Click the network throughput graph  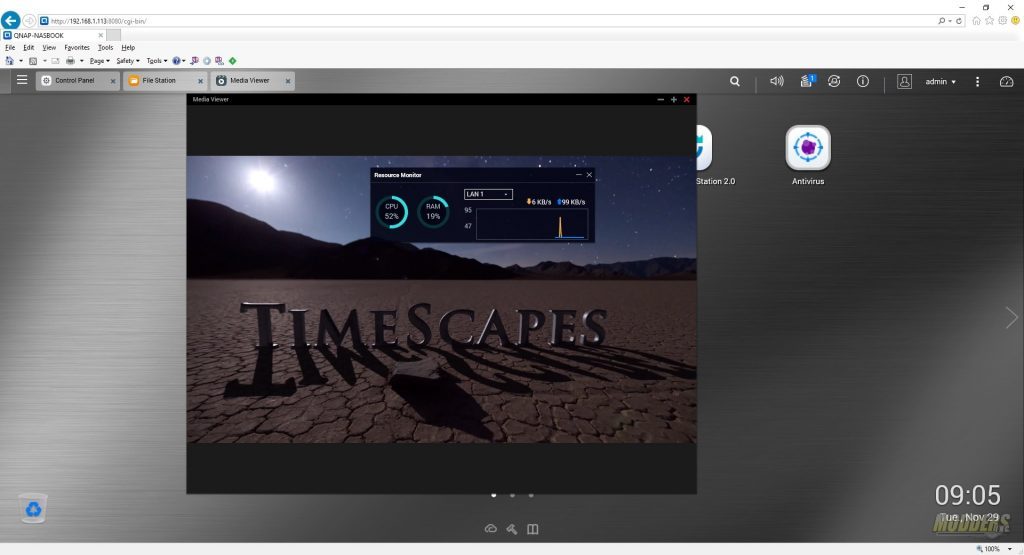point(532,224)
